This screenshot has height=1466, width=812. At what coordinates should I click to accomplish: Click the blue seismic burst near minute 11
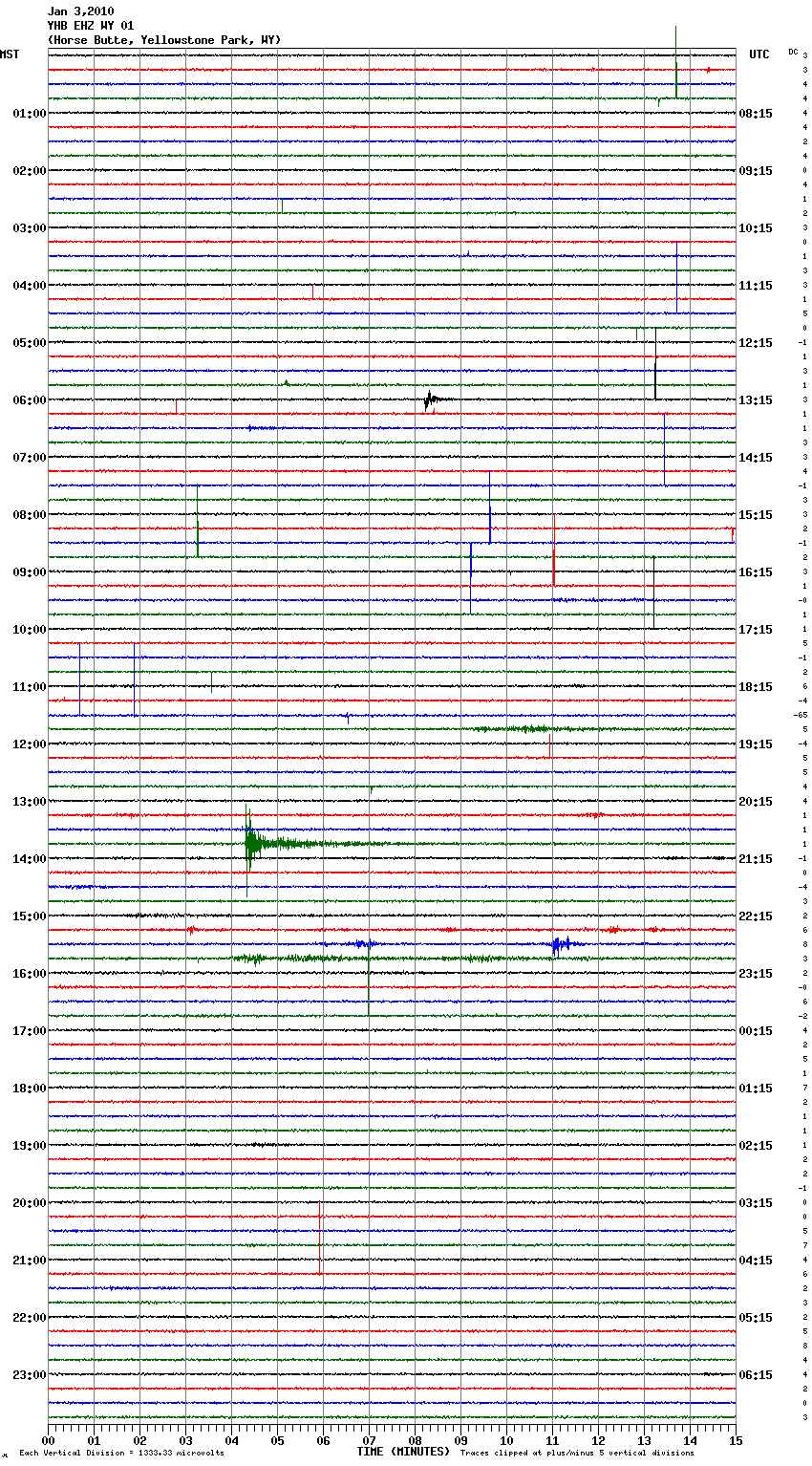point(559,944)
